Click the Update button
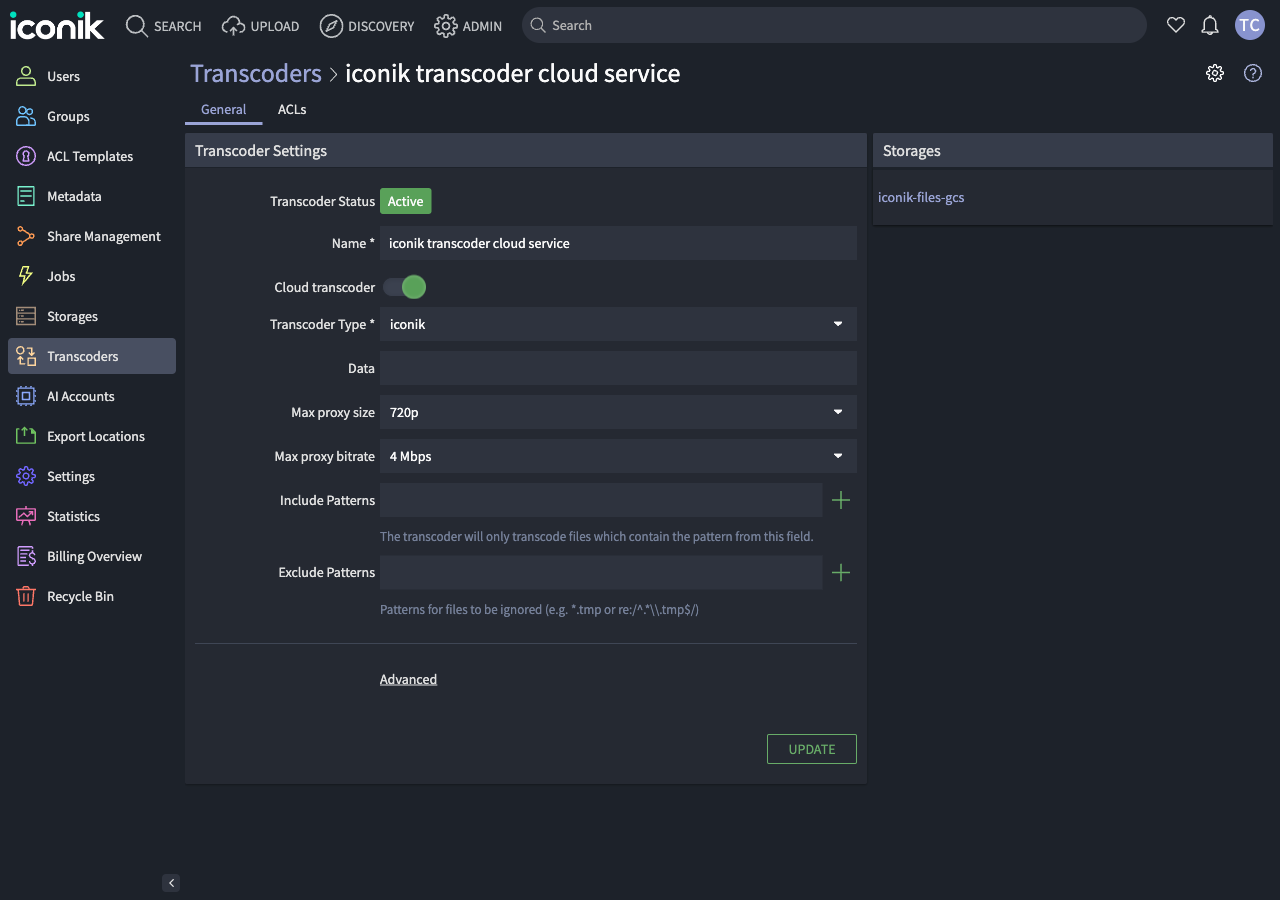Screen dimensions: 1280x900 (811, 749)
